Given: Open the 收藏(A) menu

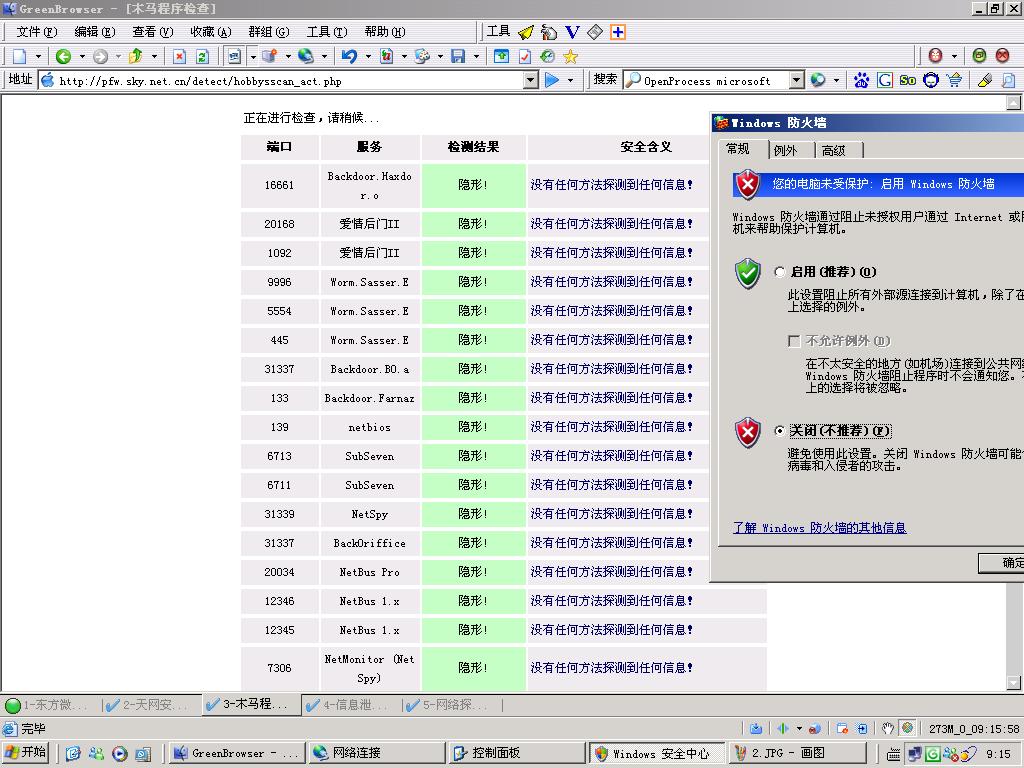Looking at the screenshot, I should 211,32.
